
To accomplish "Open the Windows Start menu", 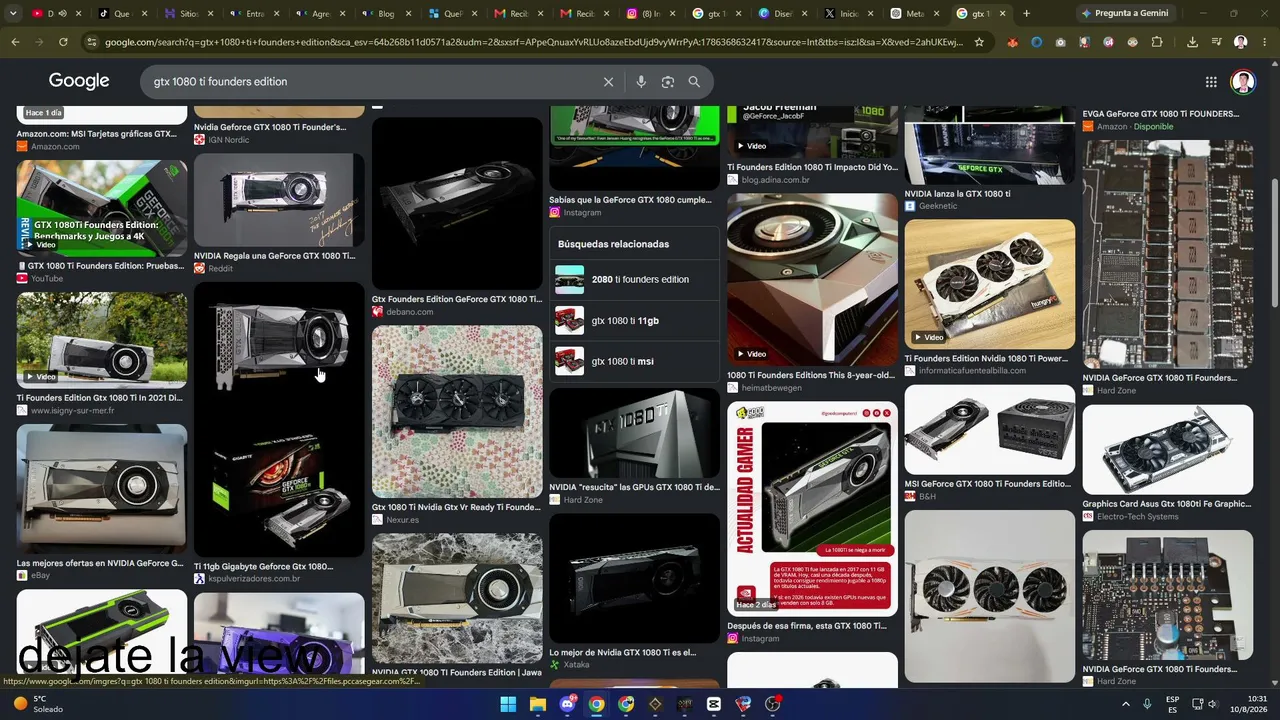I will (x=508, y=704).
